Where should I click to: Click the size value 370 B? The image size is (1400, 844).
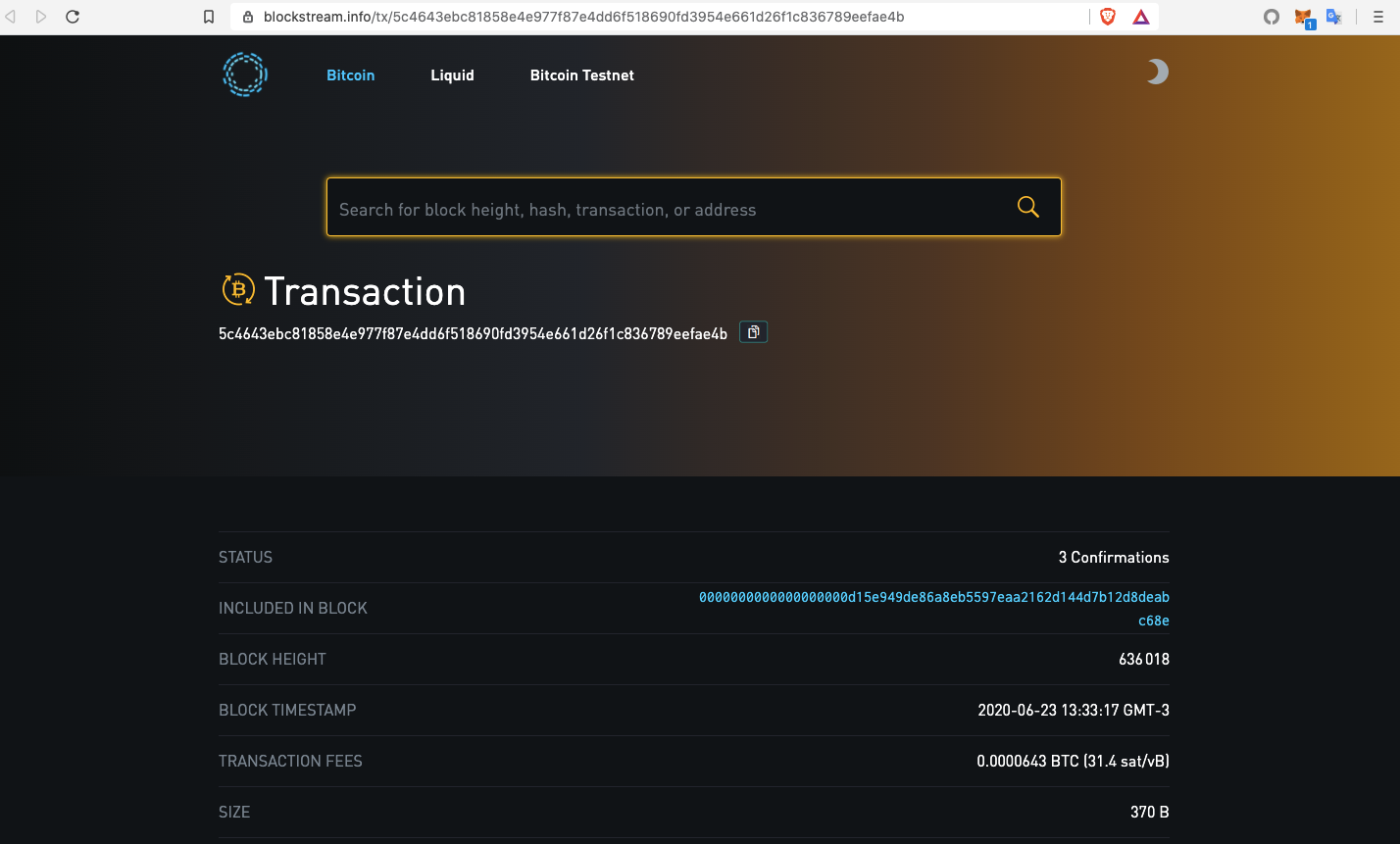(1150, 812)
